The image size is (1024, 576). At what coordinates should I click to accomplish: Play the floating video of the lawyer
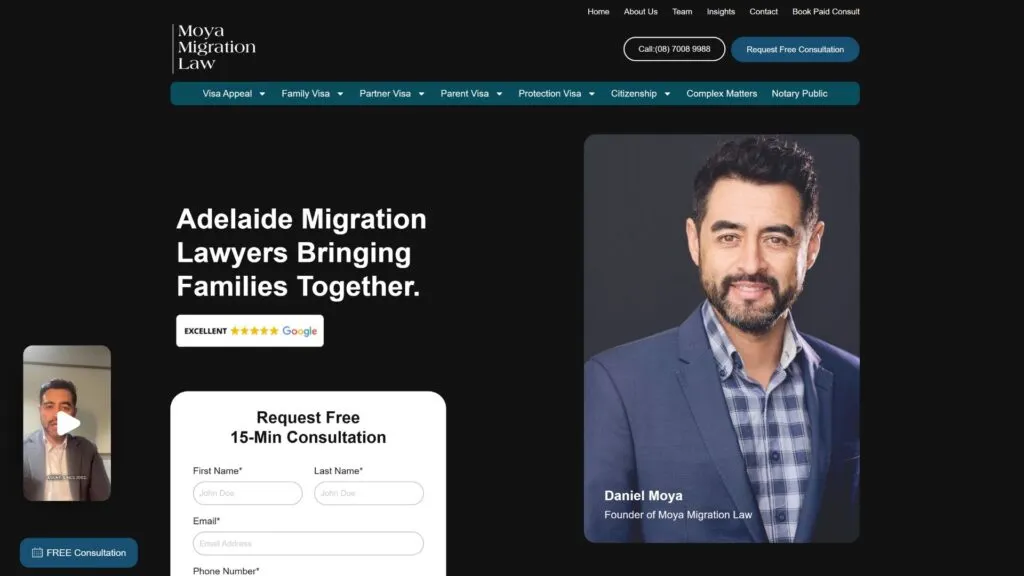coord(67,423)
